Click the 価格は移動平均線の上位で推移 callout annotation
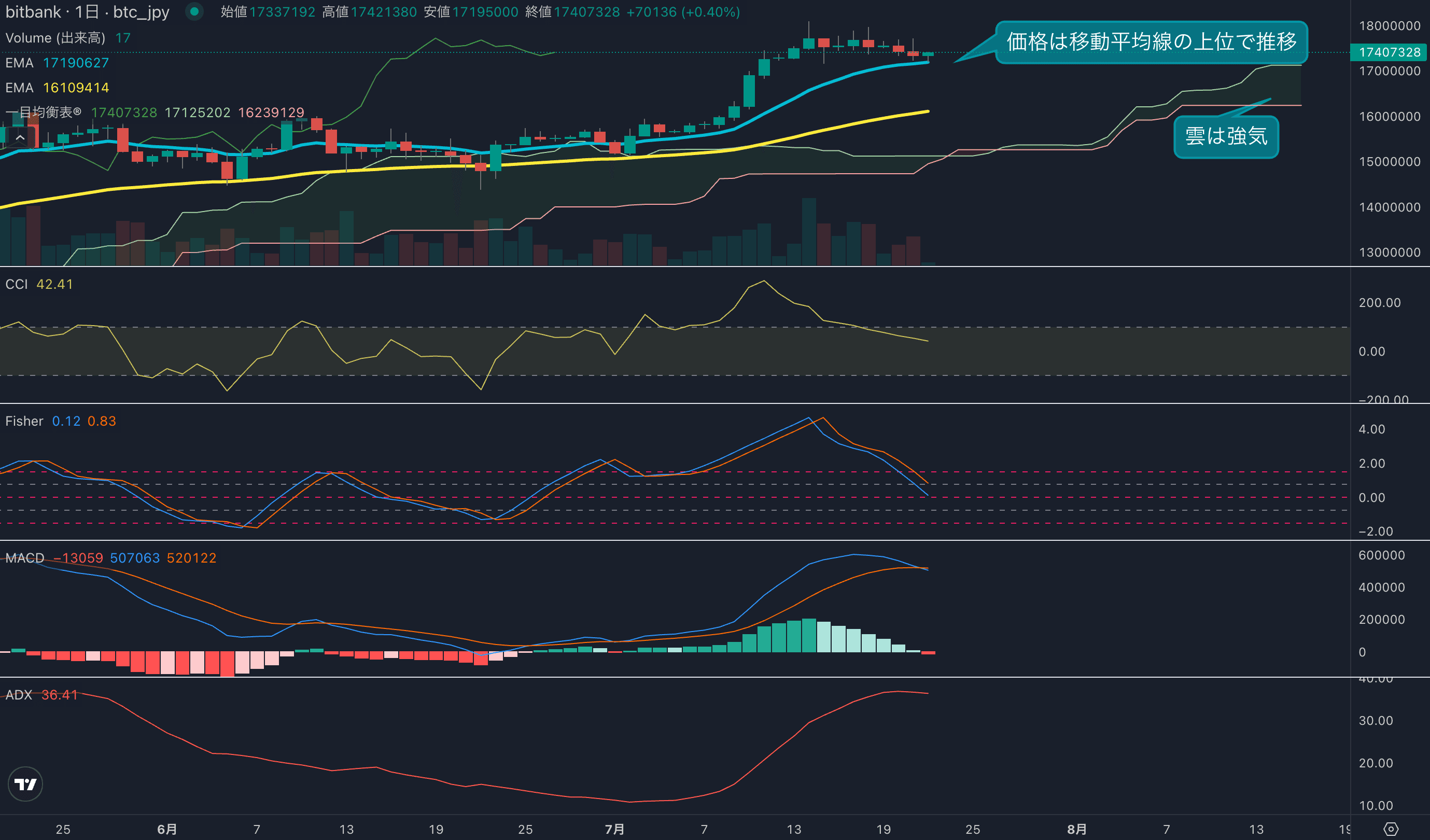Screen dimensions: 1430x840 click(1151, 42)
